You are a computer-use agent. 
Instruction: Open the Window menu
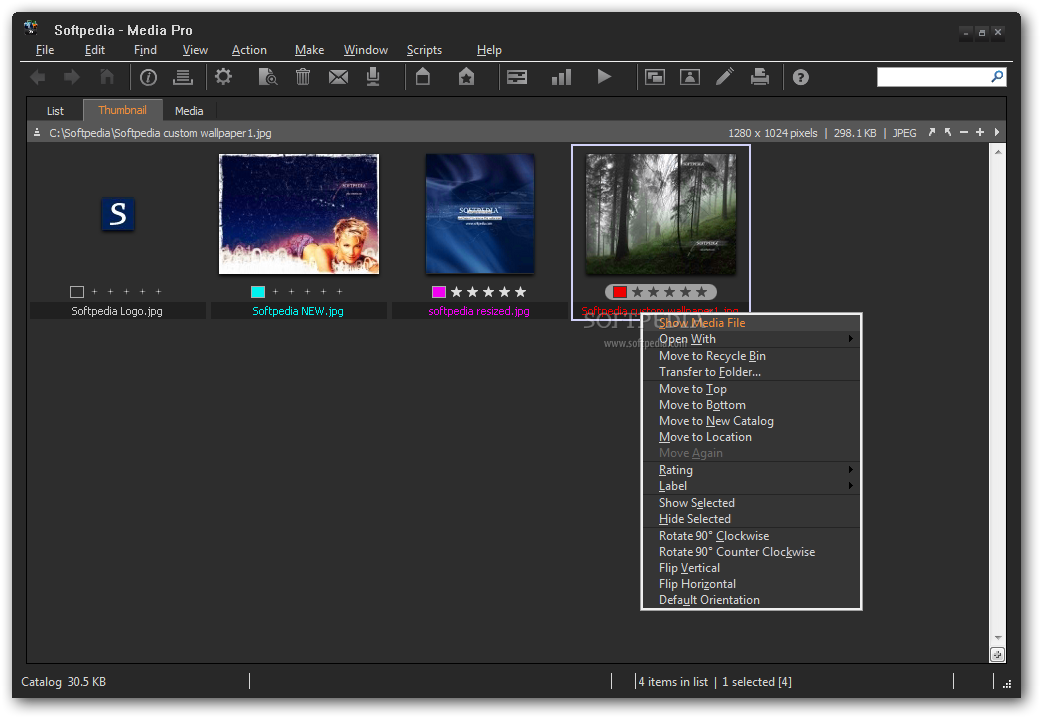tap(366, 50)
